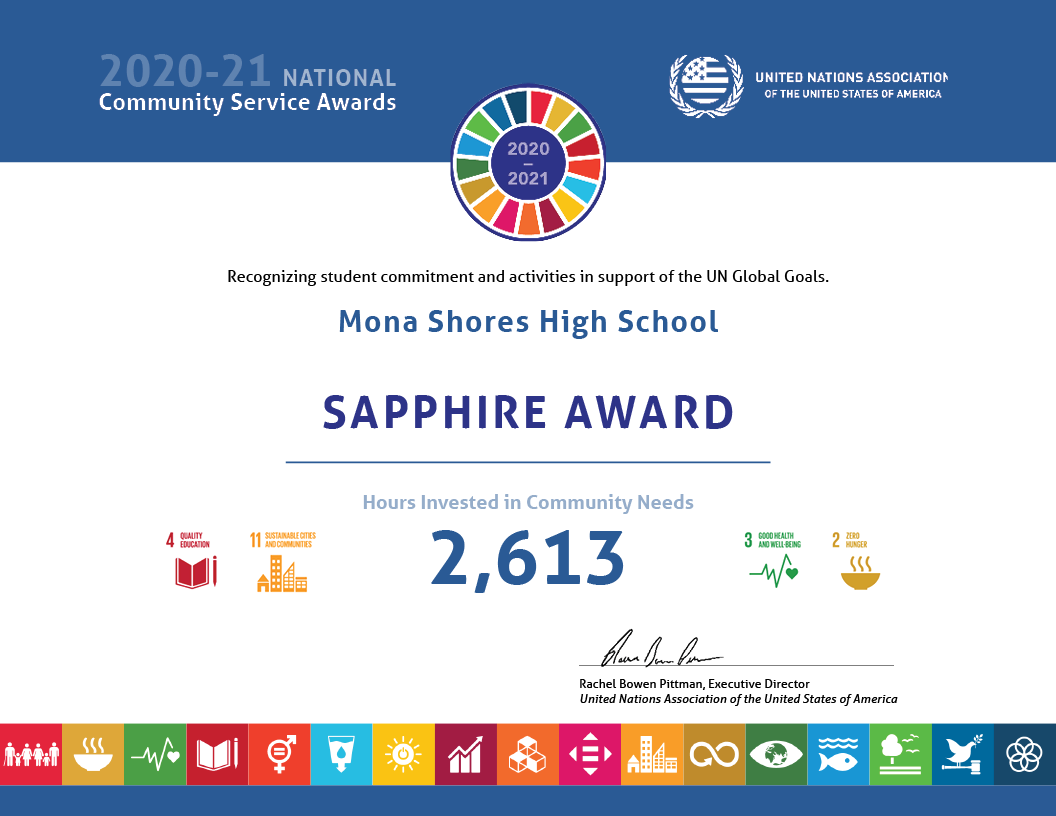The width and height of the screenshot is (1056, 816).
Task: Click the No Poverty family icon in bottom strip
Action: pos(31,754)
